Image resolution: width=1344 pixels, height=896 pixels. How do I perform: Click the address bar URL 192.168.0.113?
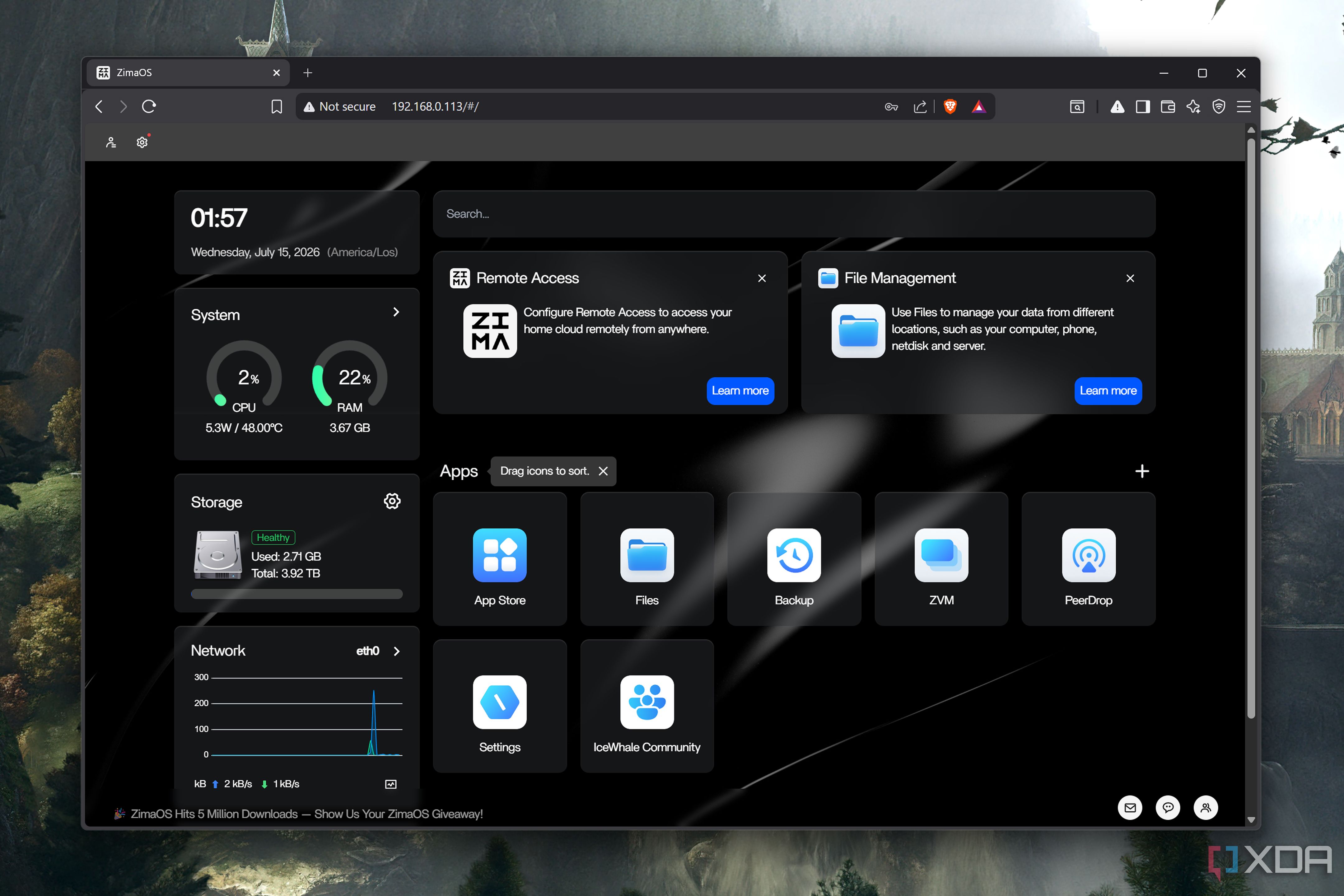(x=436, y=106)
